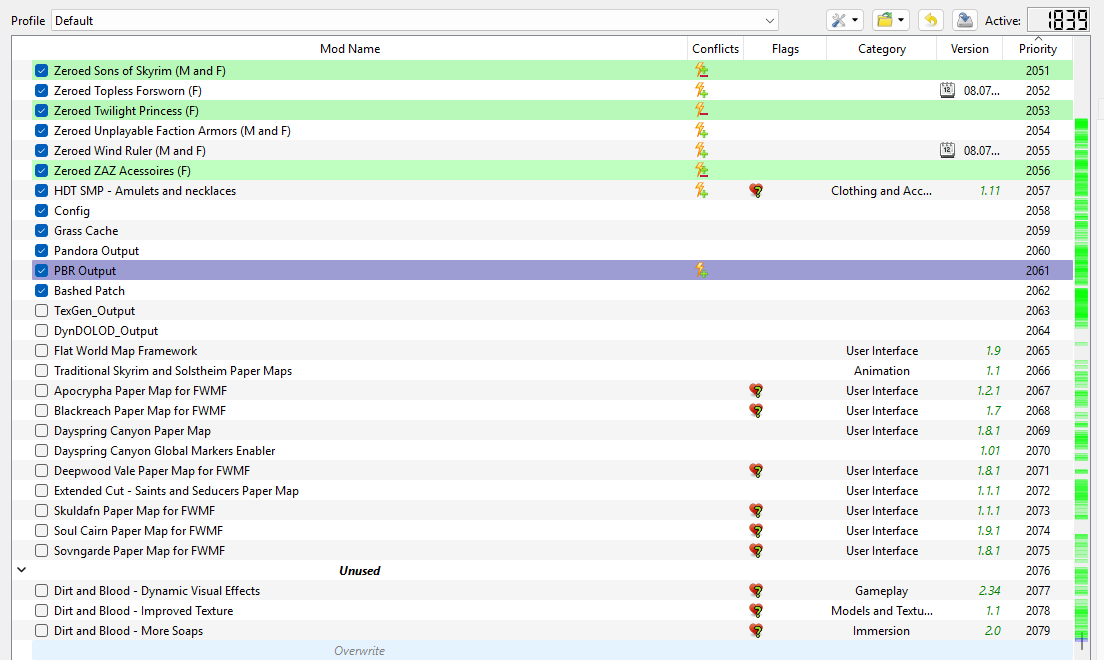This screenshot has height=660, width=1104.
Task: Click Models and Textu... category cell
Action: pos(882,611)
